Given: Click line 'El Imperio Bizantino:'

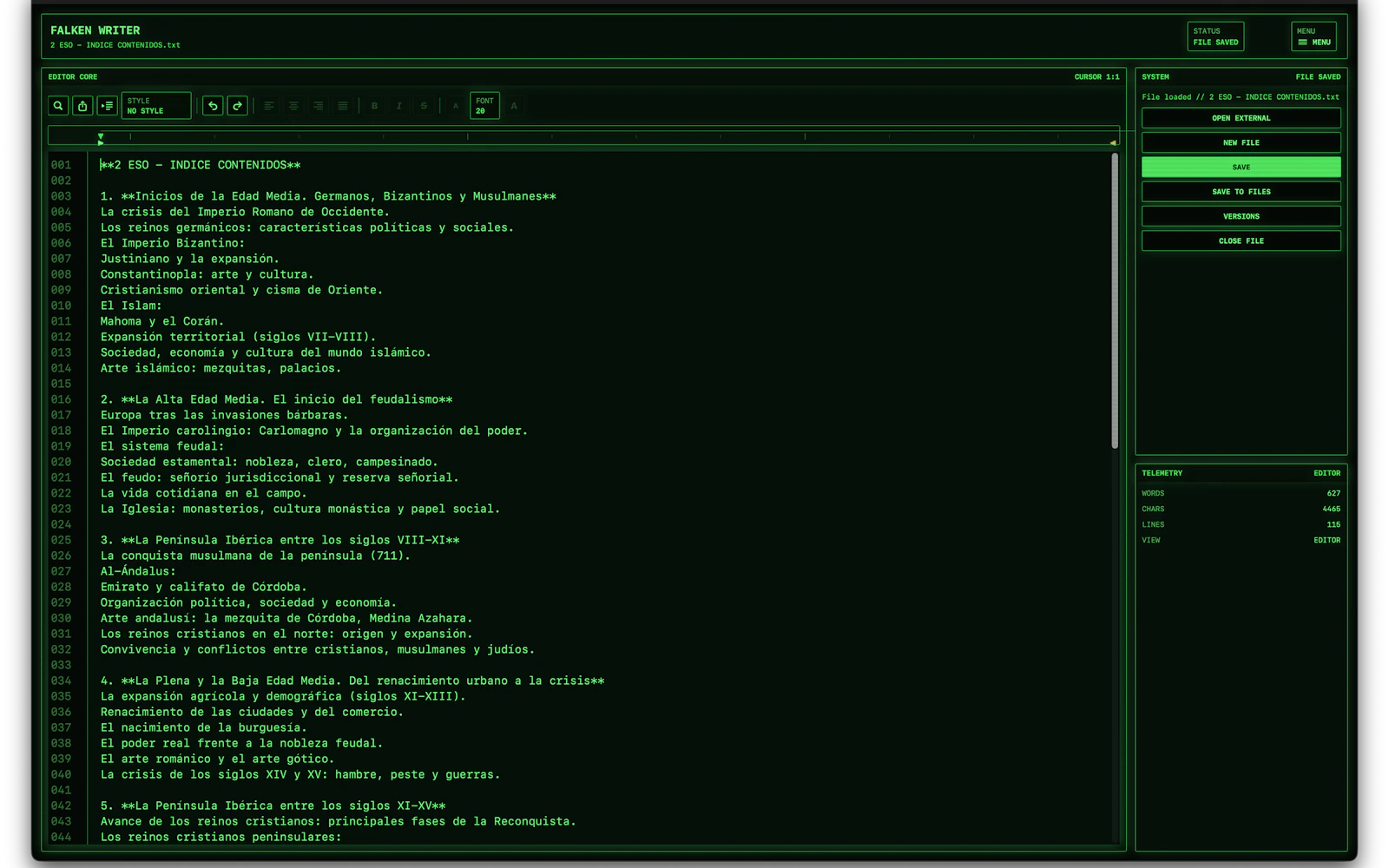Looking at the screenshot, I should (x=173, y=243).
